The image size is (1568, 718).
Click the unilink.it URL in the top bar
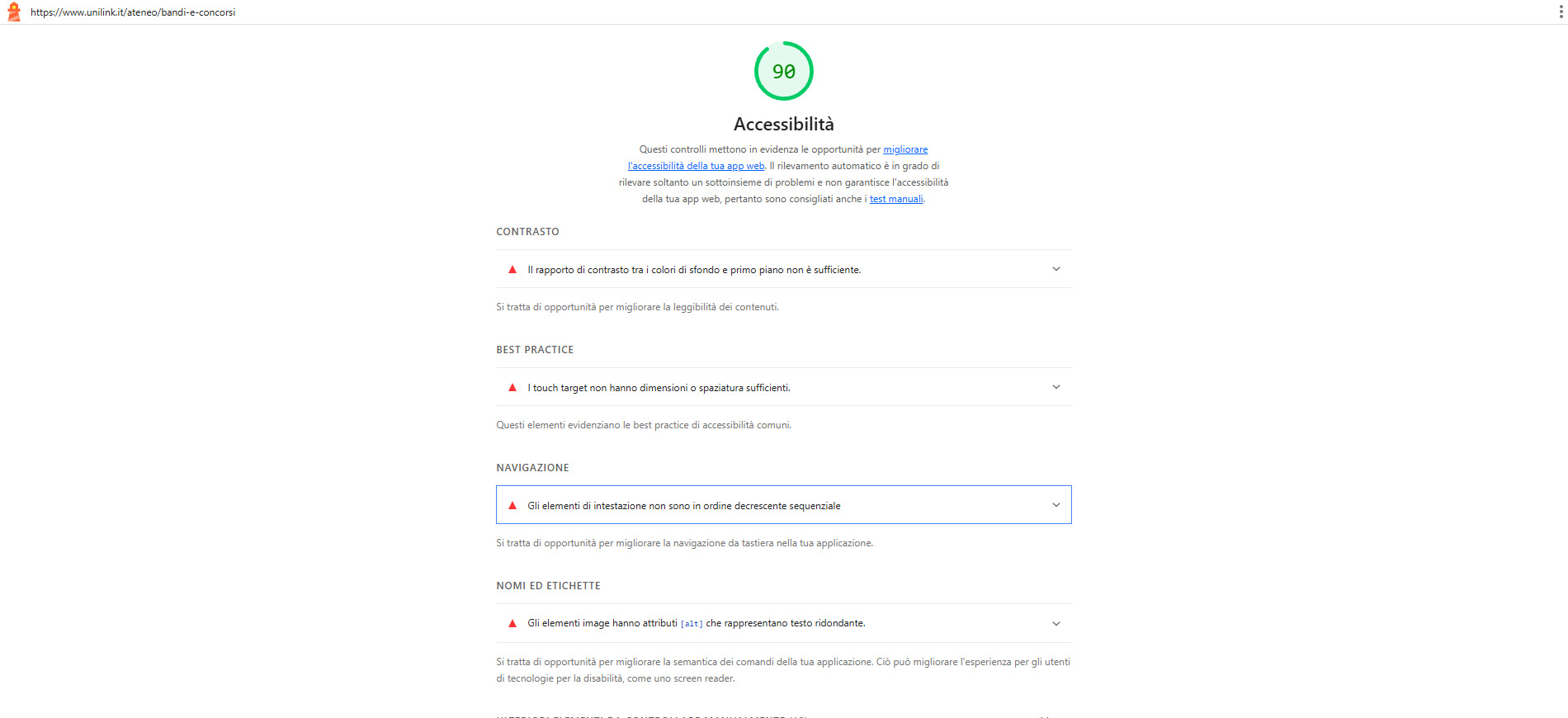[x=133, y=12]
